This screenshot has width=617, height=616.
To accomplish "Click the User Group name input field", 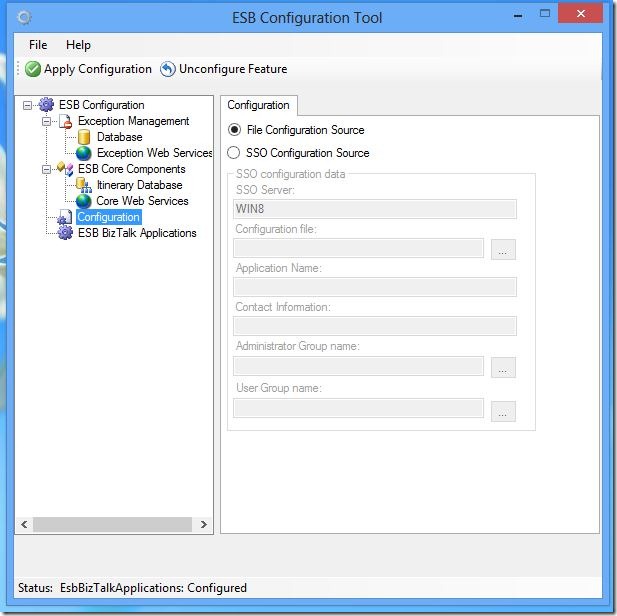I will (x=358, y=408).
